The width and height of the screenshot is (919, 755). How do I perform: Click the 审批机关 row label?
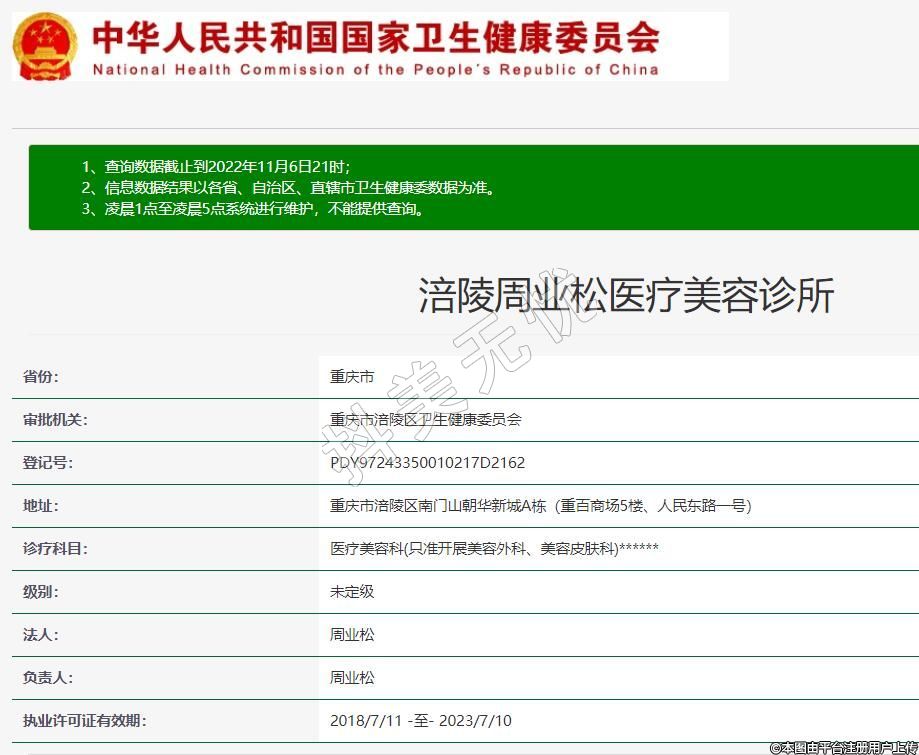coord(55,420)
